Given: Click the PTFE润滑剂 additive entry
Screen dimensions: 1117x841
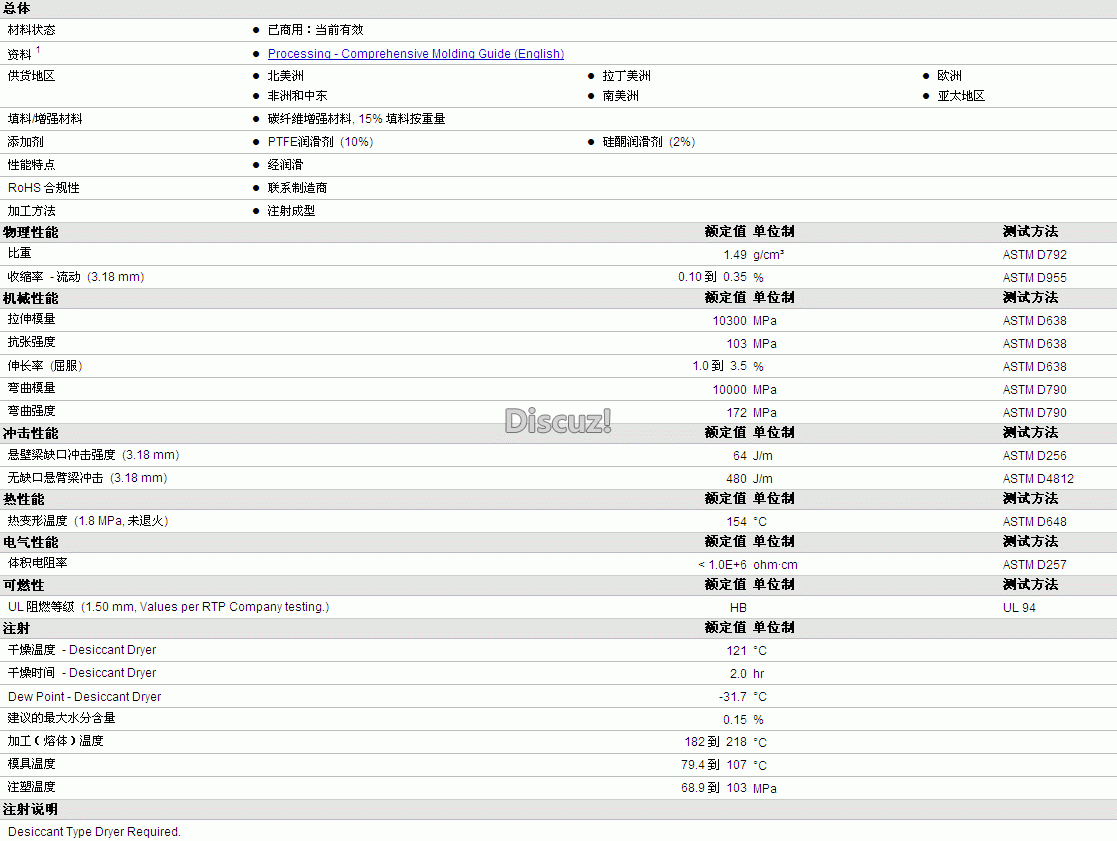Looking at the screenshot, I should tap(320, 142).
